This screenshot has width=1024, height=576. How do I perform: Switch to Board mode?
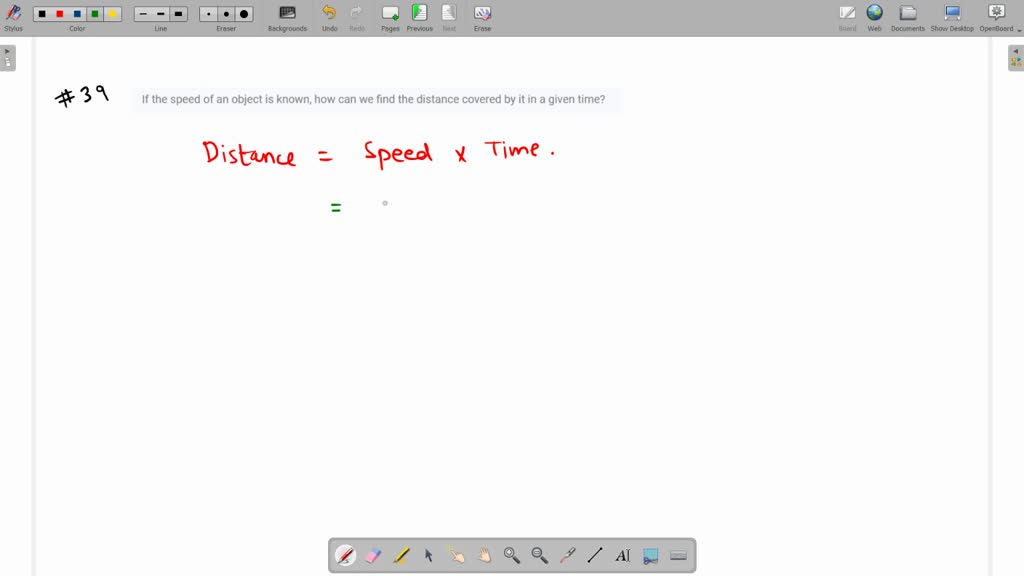(846, 15)
